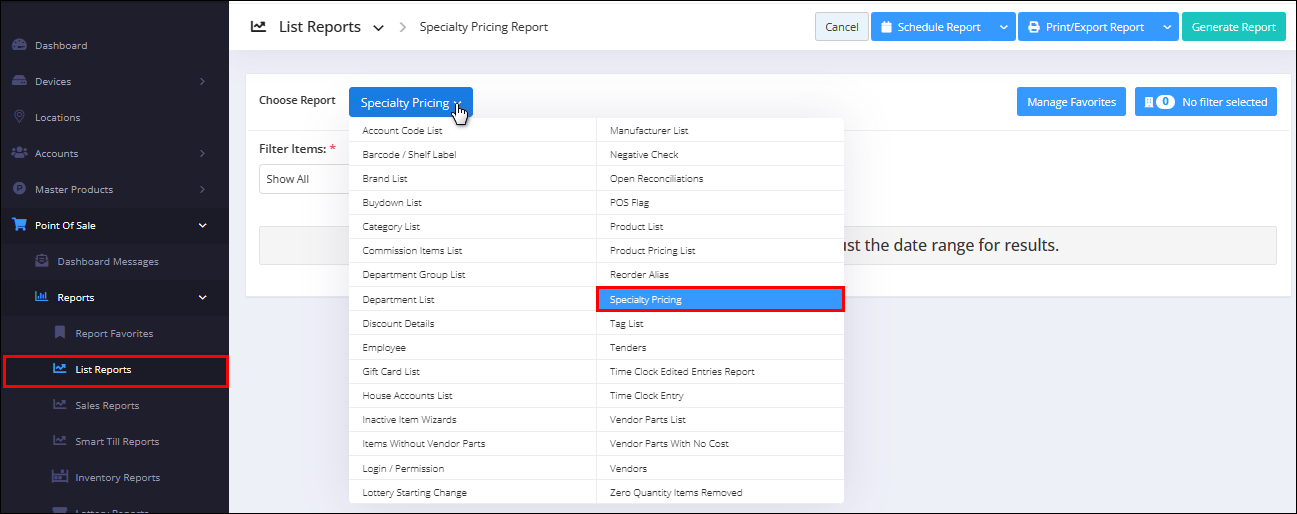This screenshot has width=1297, height=514.
Task: Click the Accounts people icon
Action: coord(19,153)
